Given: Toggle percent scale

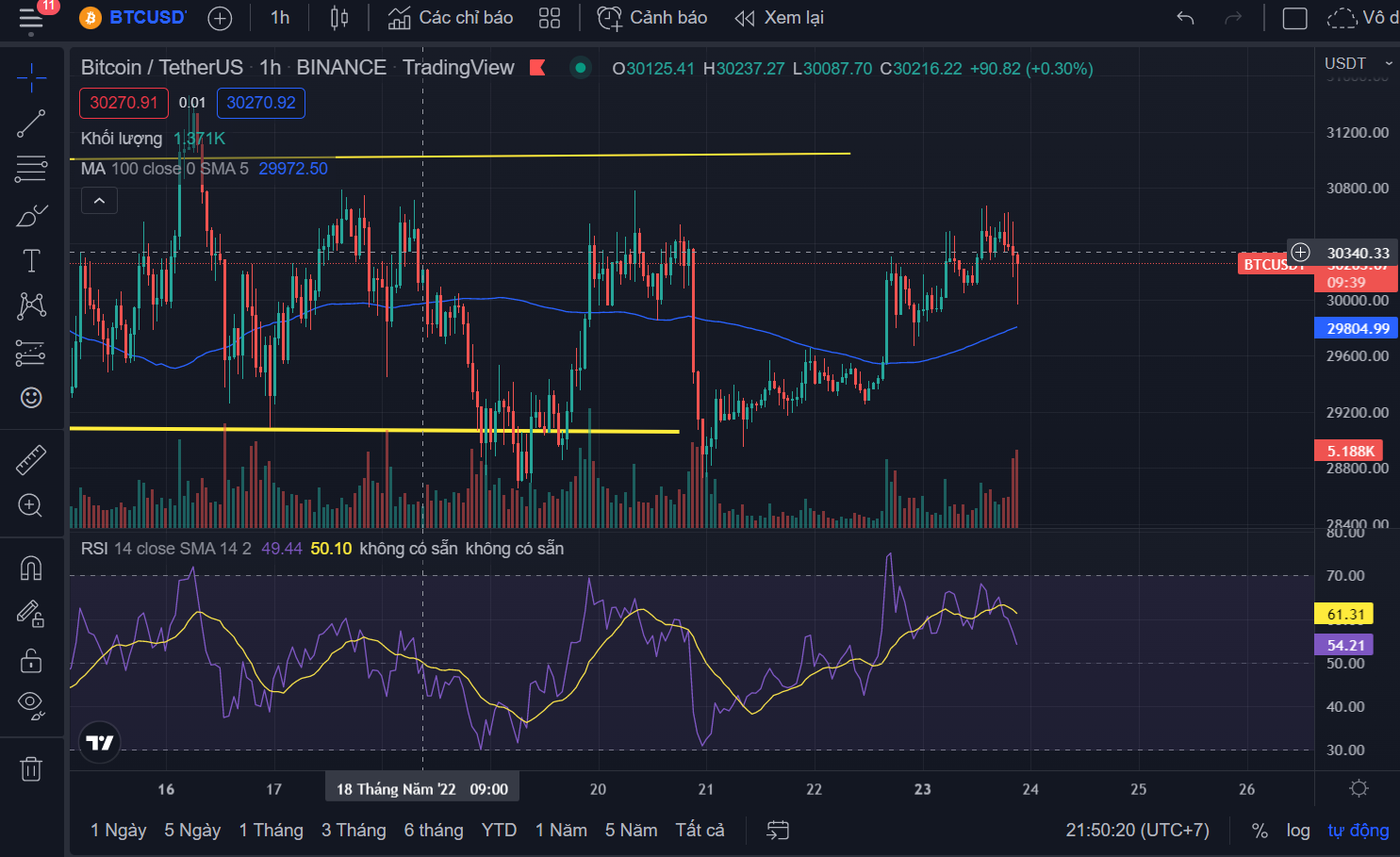Looking at the screenshot, I should pos(1260,831).
